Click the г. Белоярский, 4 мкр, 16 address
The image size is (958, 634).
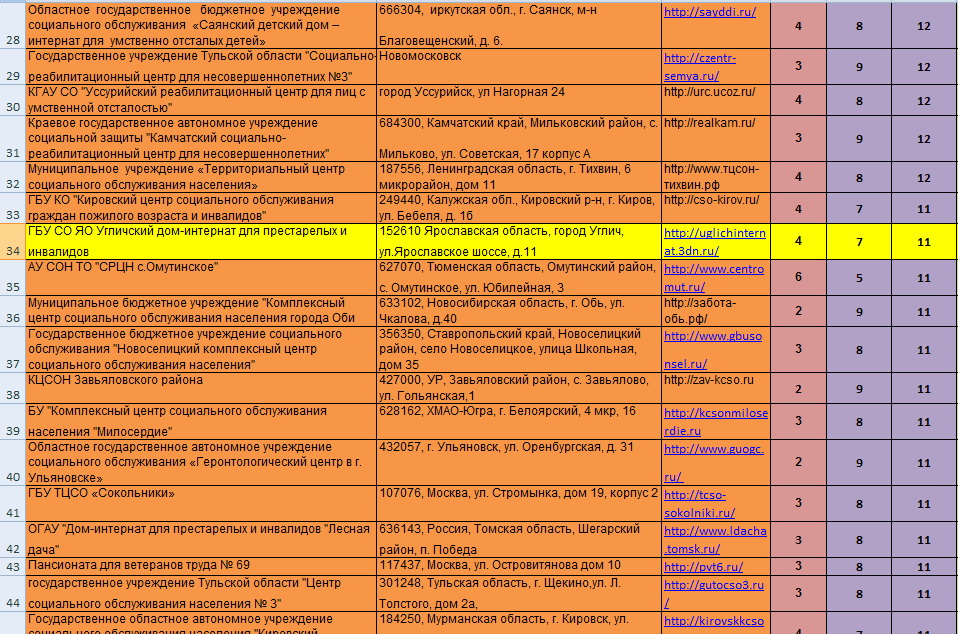tap(519, 421)
